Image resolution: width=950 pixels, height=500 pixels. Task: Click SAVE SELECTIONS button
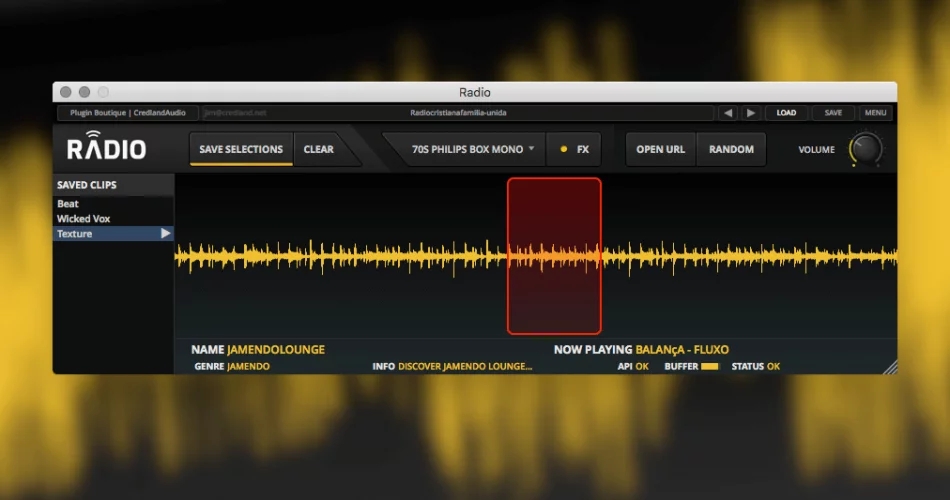pos(241,149)
